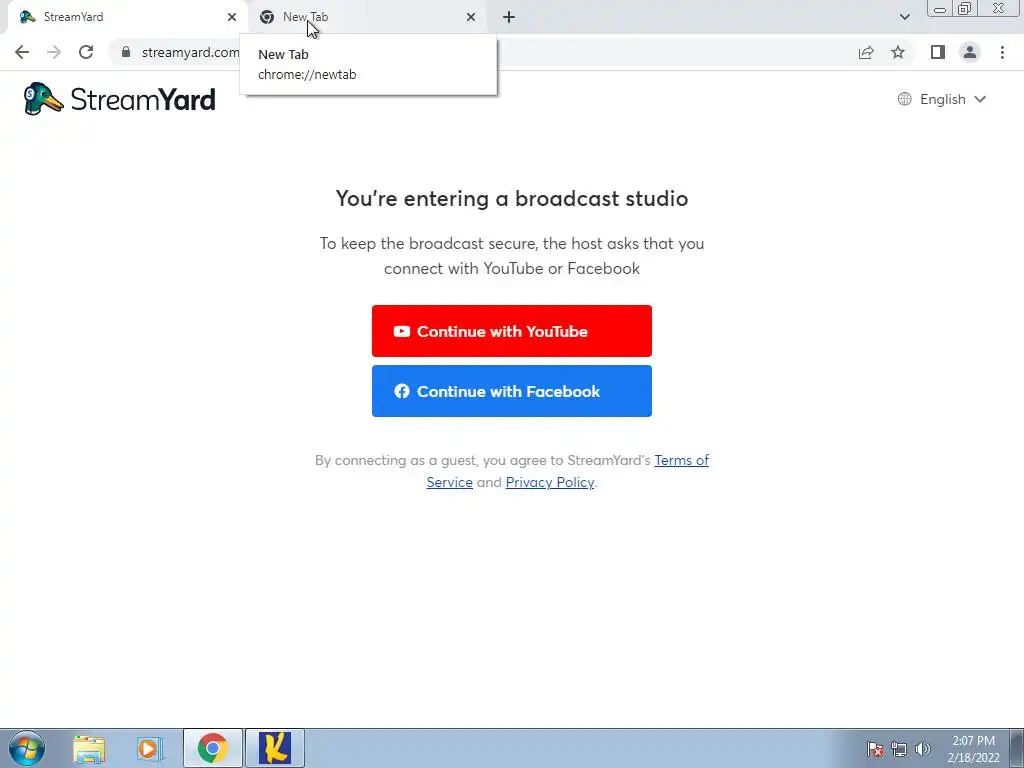Screen dimensions: 1024x768
Task: Restore down the Chrome window
Action: 965,9
